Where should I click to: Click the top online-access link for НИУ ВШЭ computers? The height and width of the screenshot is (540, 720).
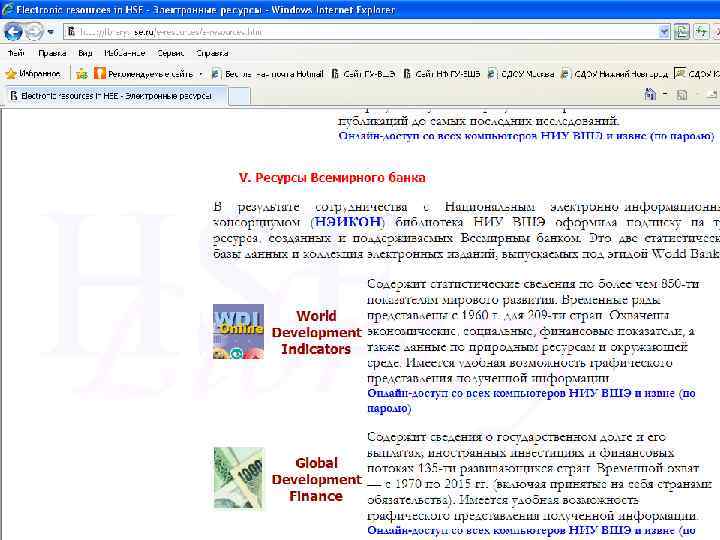(526, 136)
